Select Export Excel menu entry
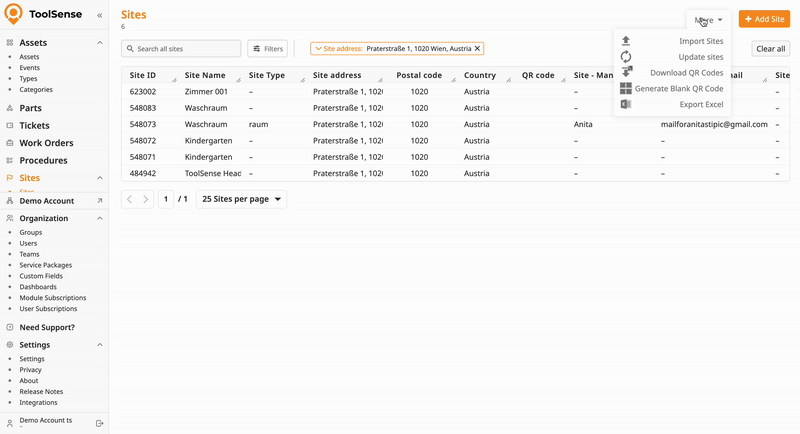Screen dimensions: 800x434 [672, 104]
